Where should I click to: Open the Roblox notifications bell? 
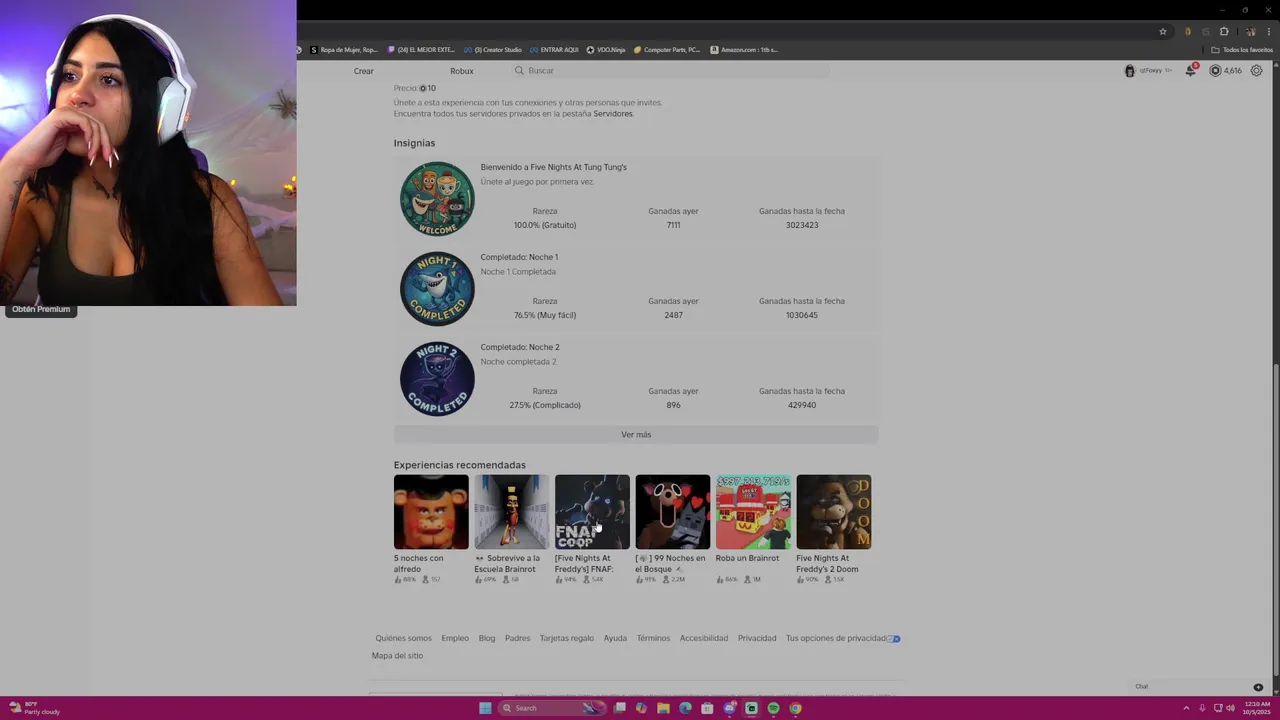[1190, 71]
